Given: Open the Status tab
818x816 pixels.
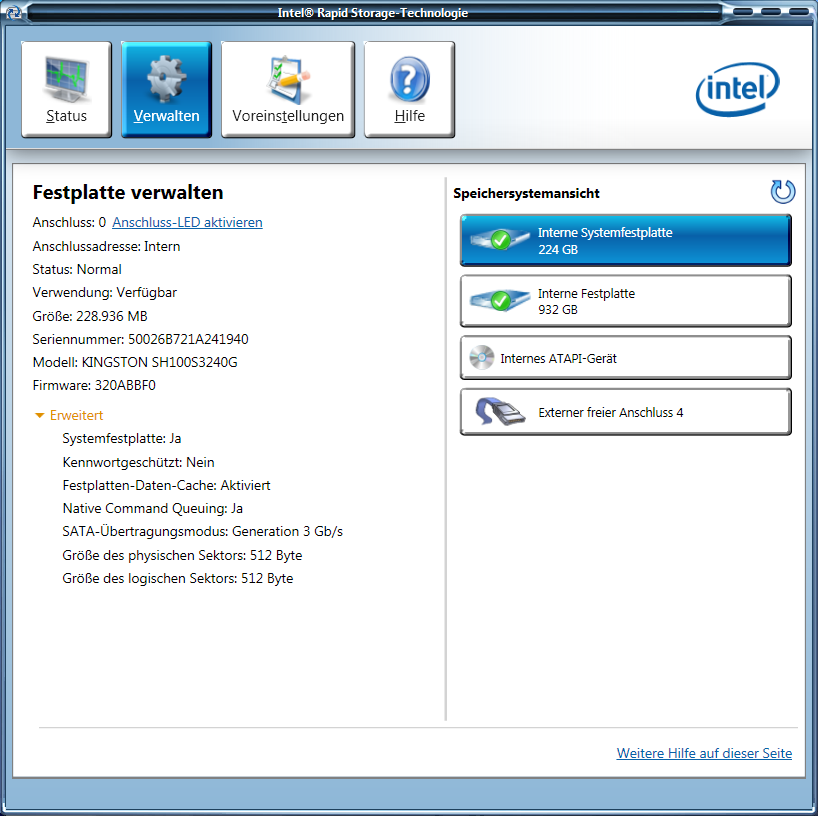Looking at the screenshot, I should 66,89.
